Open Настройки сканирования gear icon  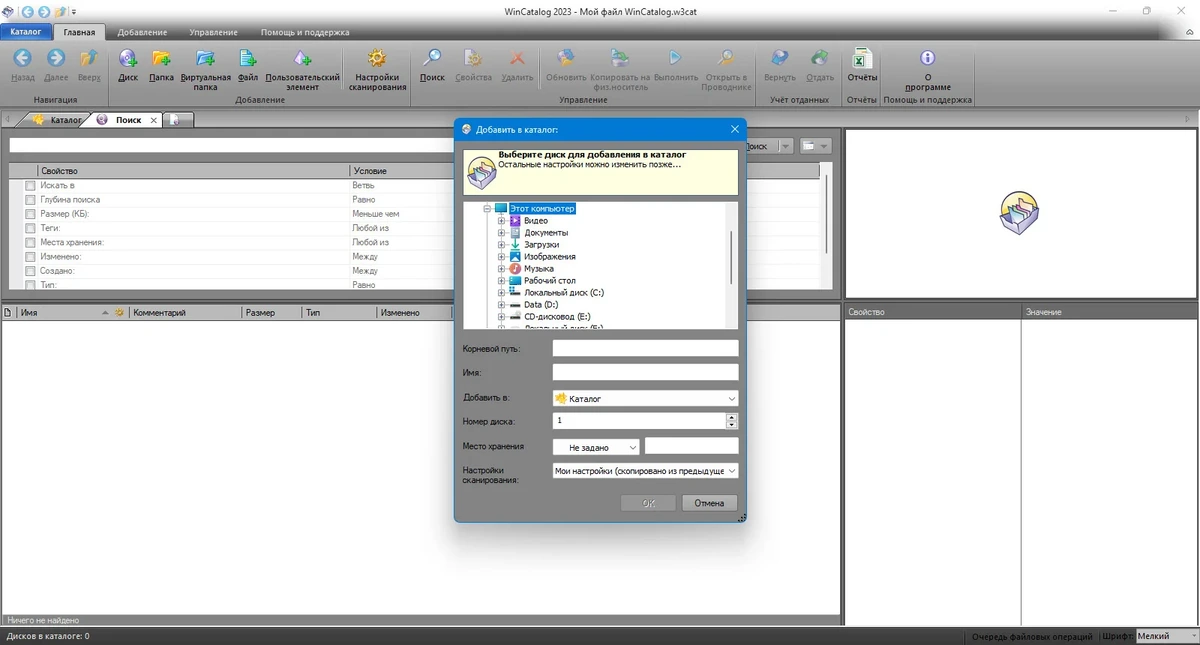pos(377,58)
